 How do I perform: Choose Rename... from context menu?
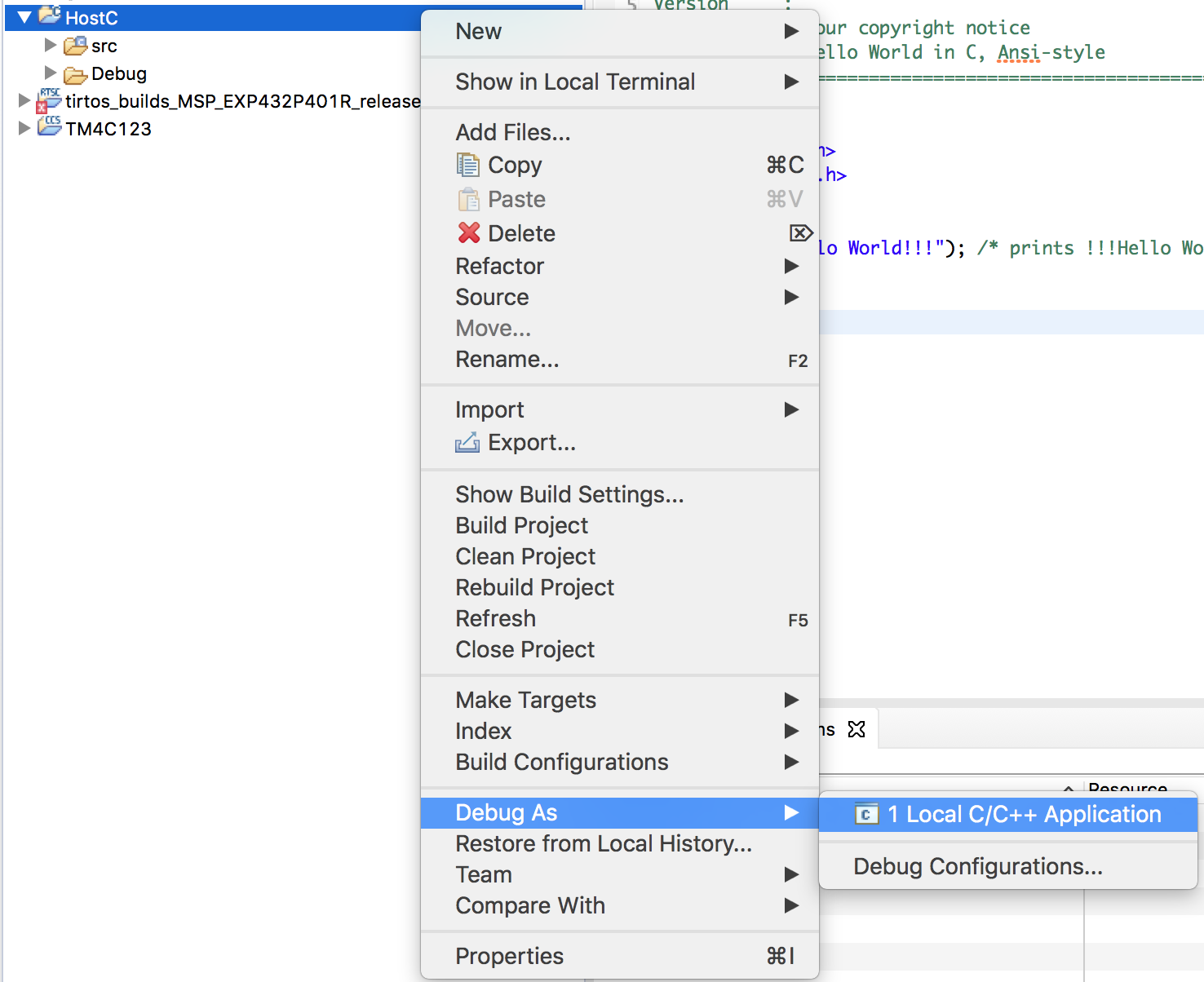[x=620, y=360]
